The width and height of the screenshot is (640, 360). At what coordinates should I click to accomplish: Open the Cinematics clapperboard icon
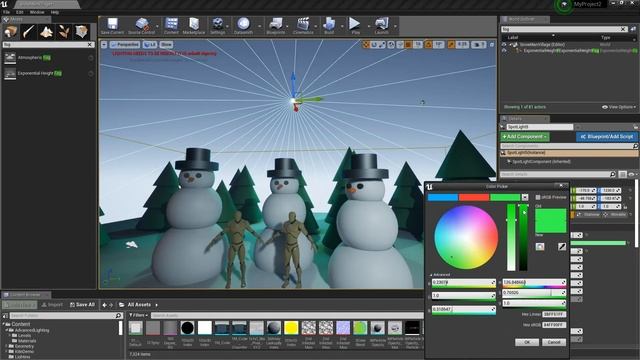pyautogui.click(x=303, y=26)
